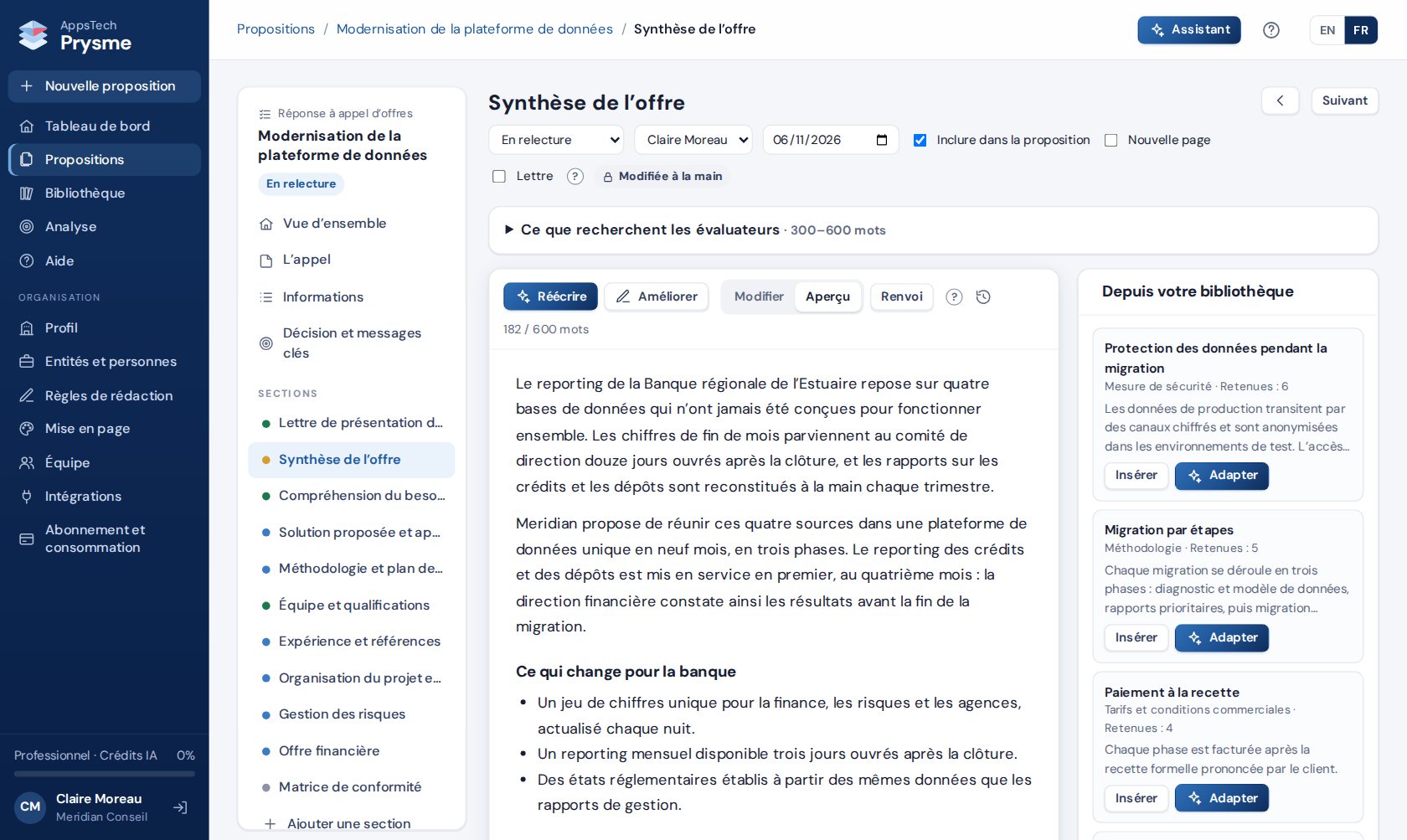Open Décision et messages clés
This screenshot has width=1407, height=840.
coord(352,343)
